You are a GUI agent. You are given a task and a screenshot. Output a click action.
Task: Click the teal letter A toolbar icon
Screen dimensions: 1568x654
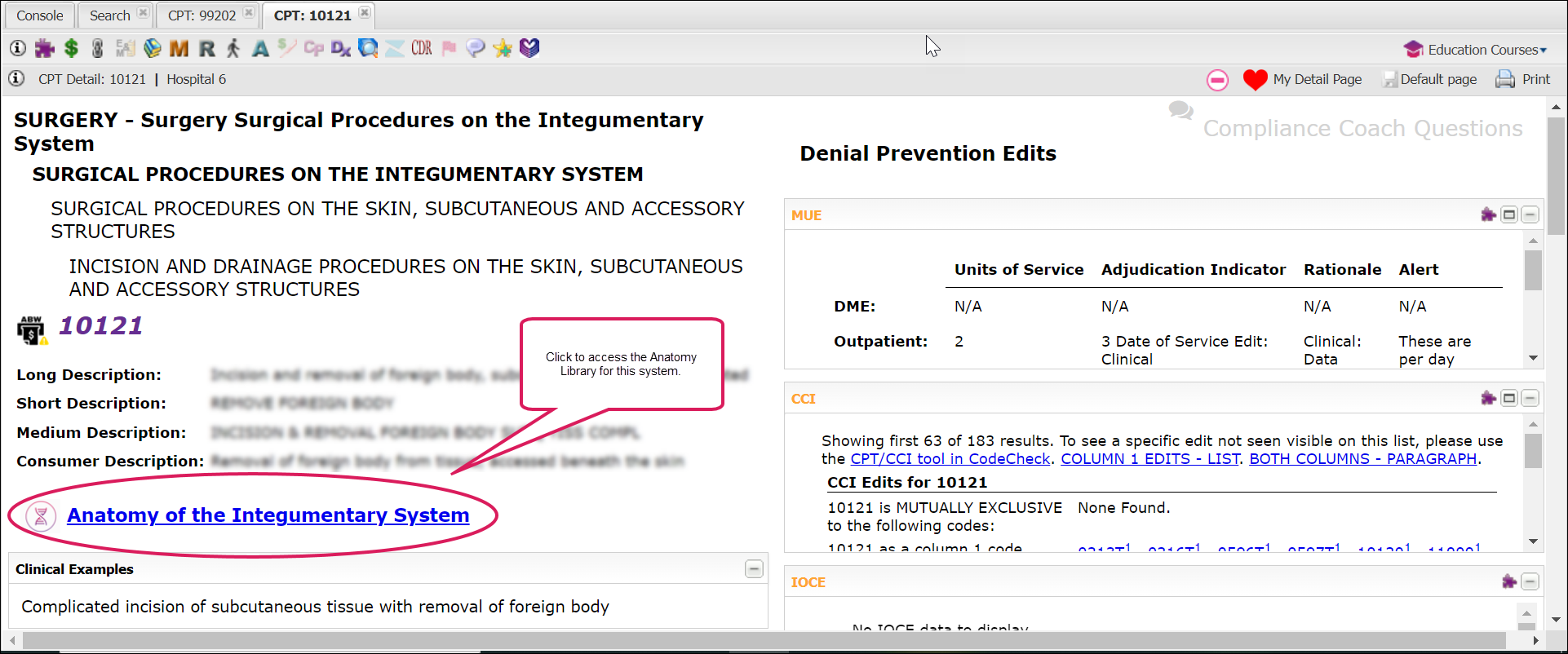click(260, 49)
